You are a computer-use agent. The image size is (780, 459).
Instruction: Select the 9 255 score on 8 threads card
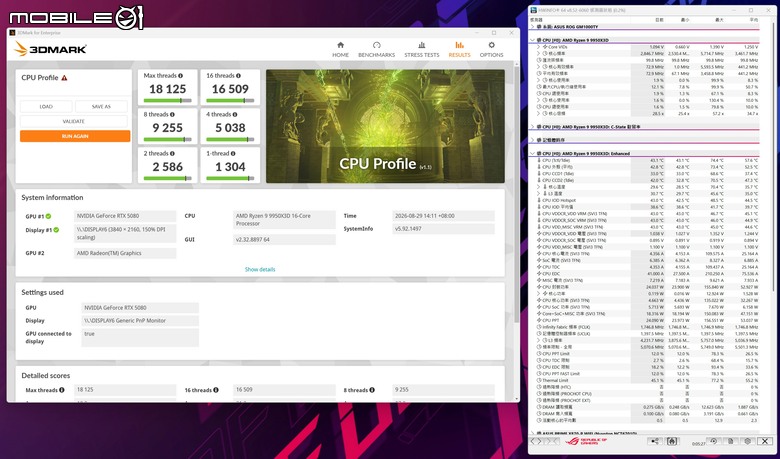(x=168, y=128)
